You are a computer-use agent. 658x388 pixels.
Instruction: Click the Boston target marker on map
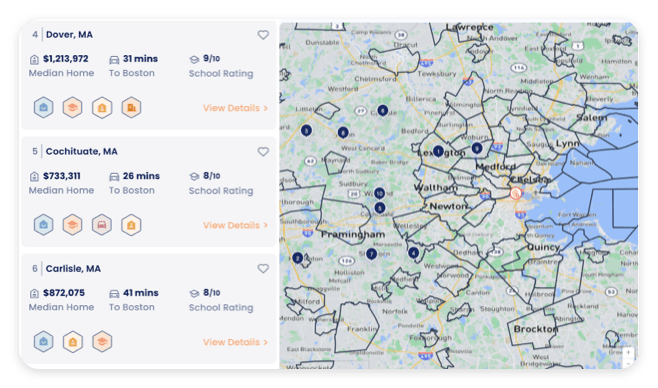tap(516, 193)
